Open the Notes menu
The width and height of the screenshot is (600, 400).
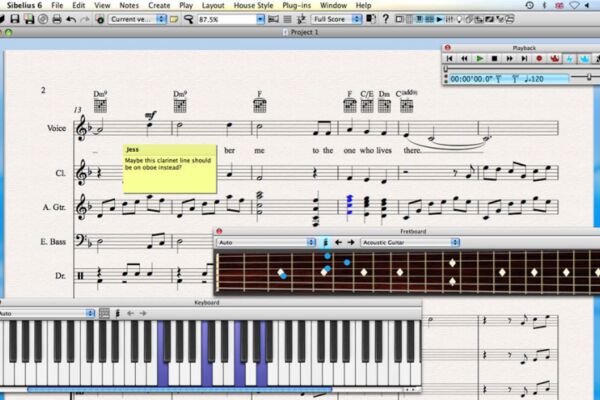pos(129,5)
